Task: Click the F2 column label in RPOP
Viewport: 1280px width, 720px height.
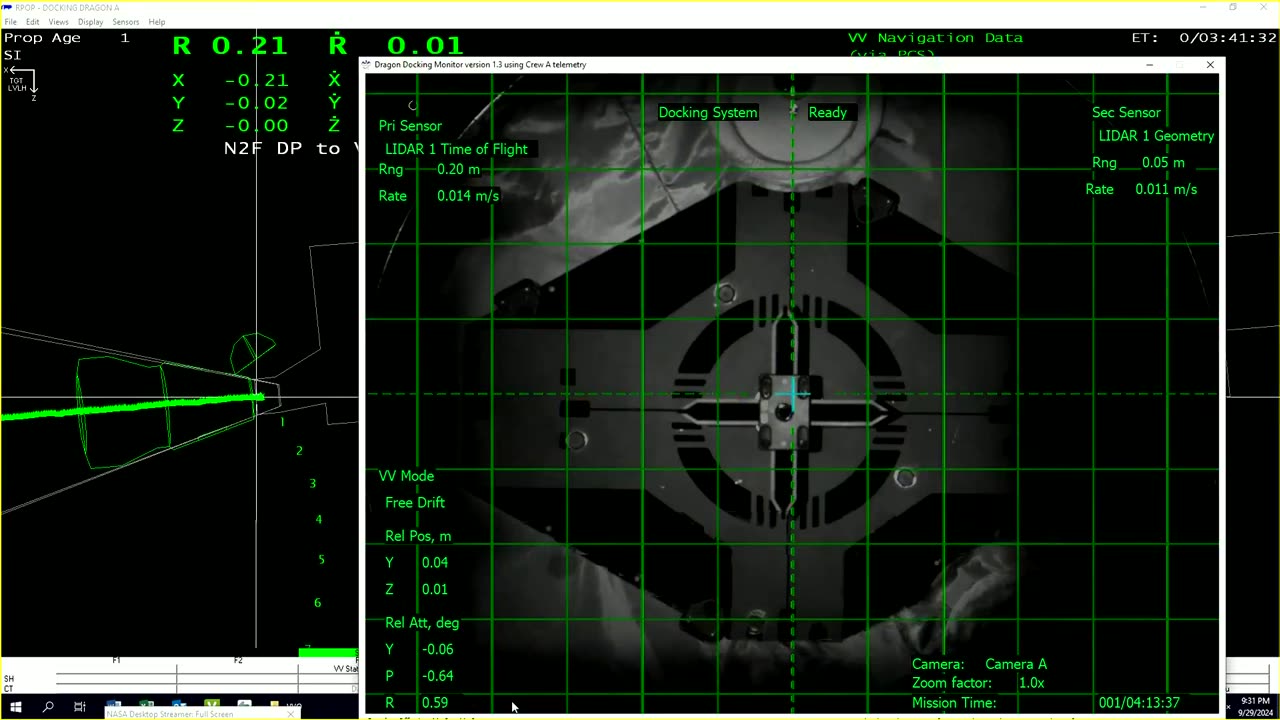Action: pos(238,661)
